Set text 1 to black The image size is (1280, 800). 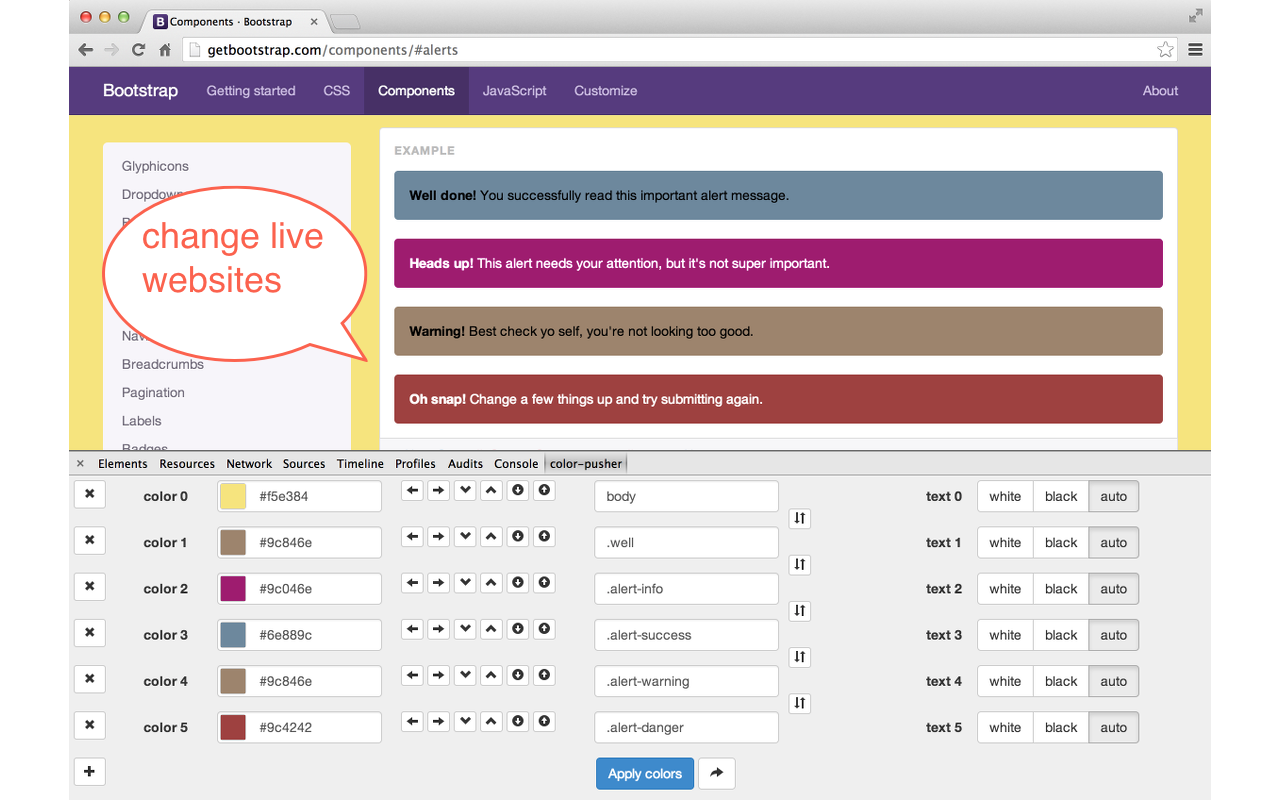[1061, 543]
